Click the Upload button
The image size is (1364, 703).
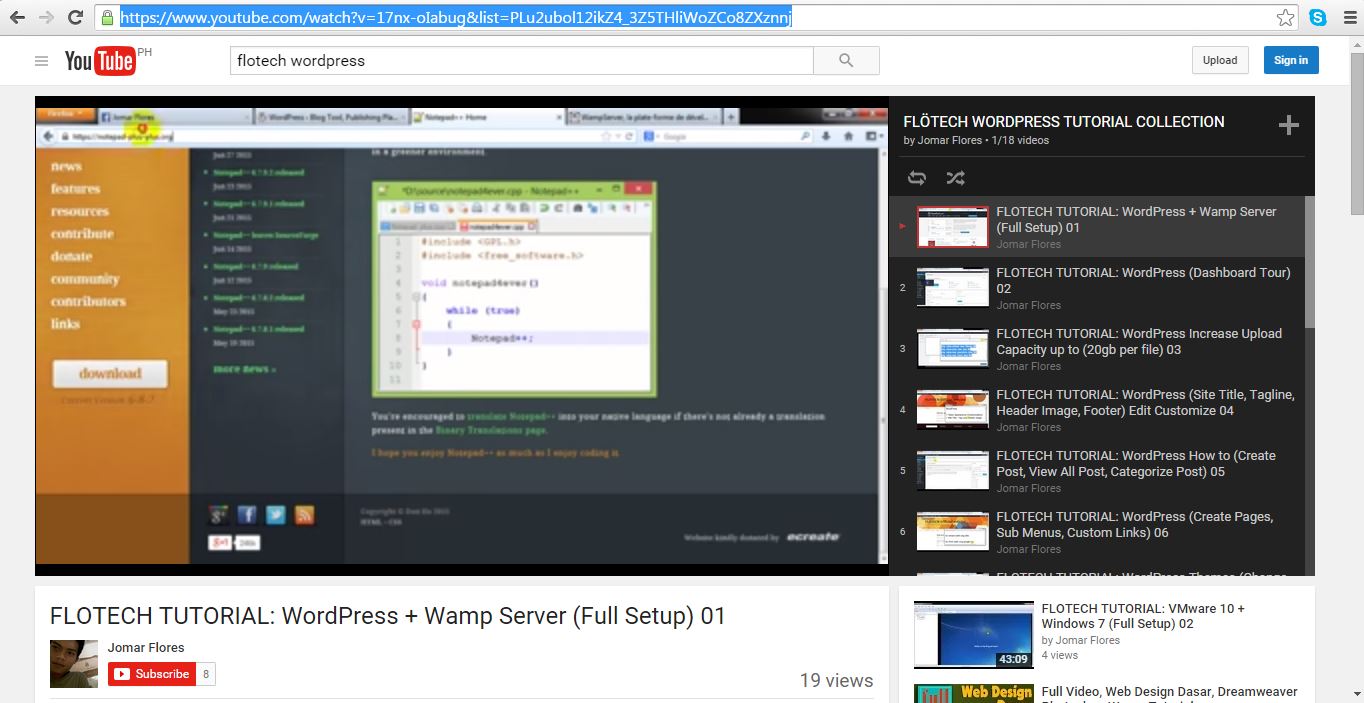tap(1220, 60)
